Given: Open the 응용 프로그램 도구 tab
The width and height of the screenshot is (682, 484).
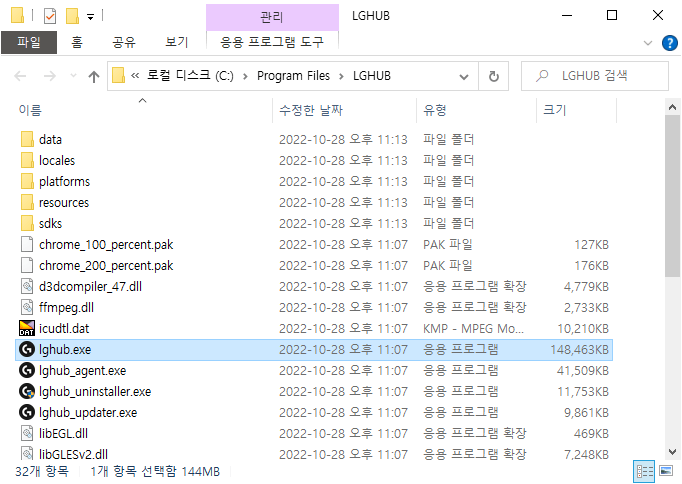Looking at the screenshot, I should tap(272, 43).
